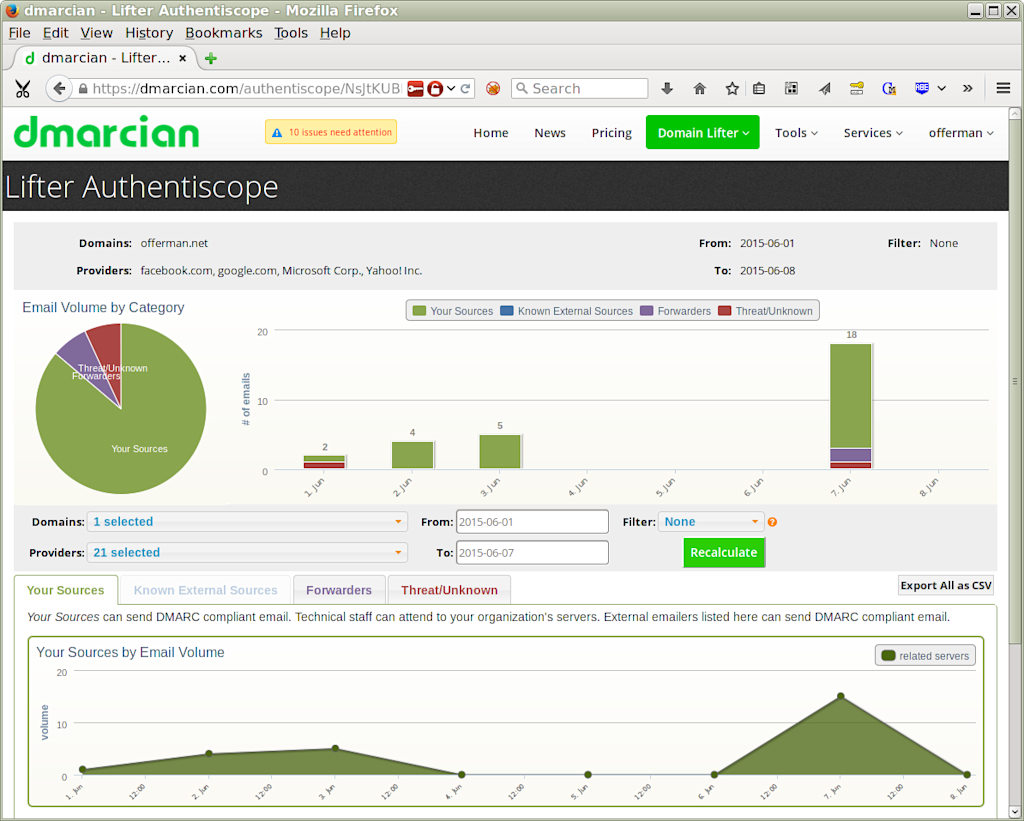Toggle Forwarders legend entry

click(x=676, y=311)
